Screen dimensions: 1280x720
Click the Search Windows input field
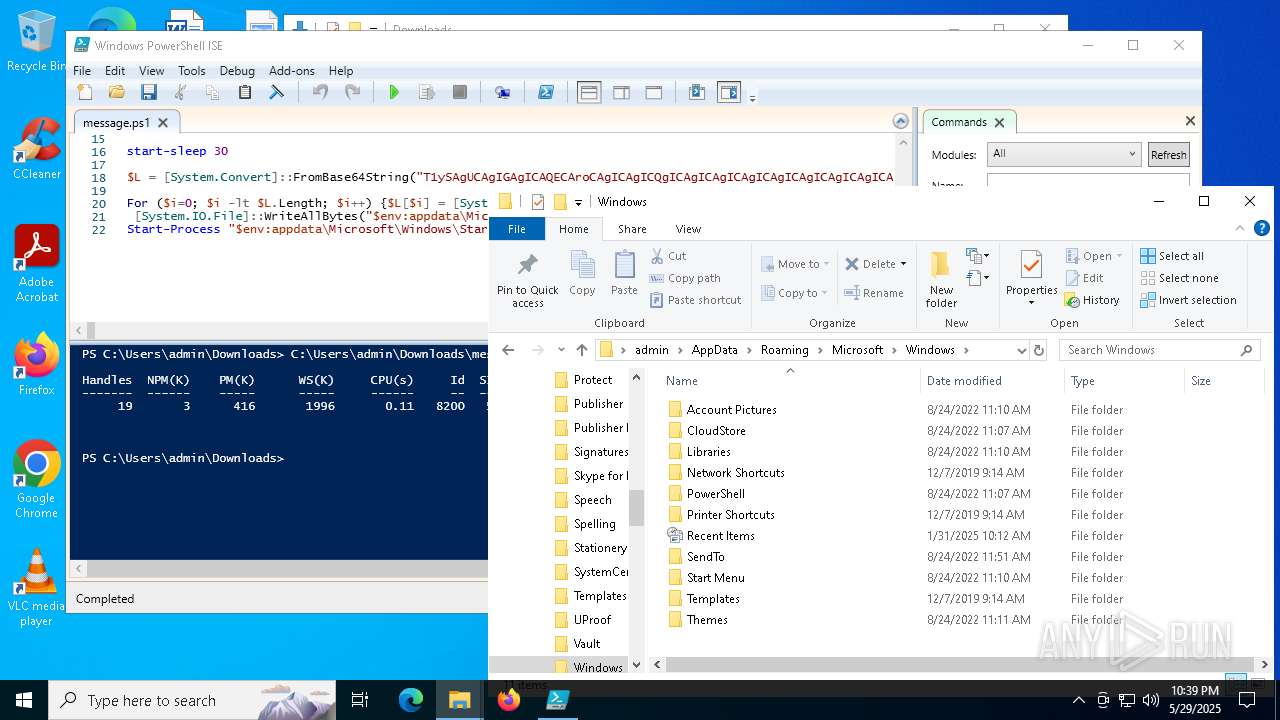[1158, 350]
